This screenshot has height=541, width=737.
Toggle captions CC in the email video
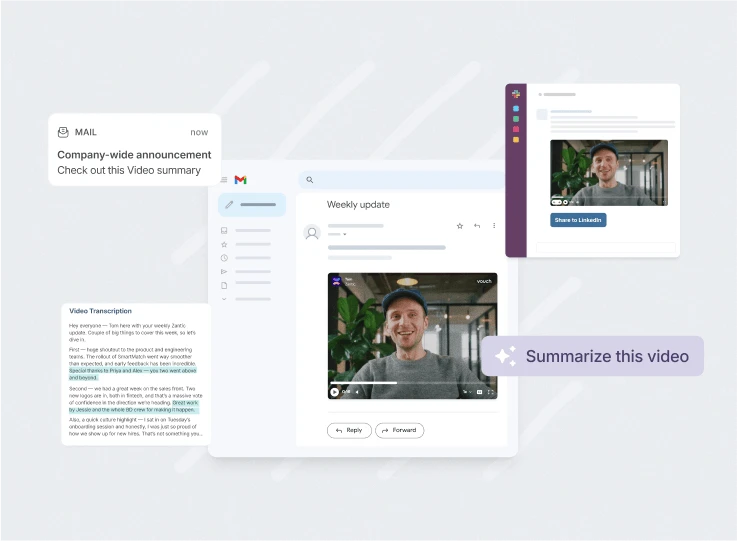click(479, 392)
